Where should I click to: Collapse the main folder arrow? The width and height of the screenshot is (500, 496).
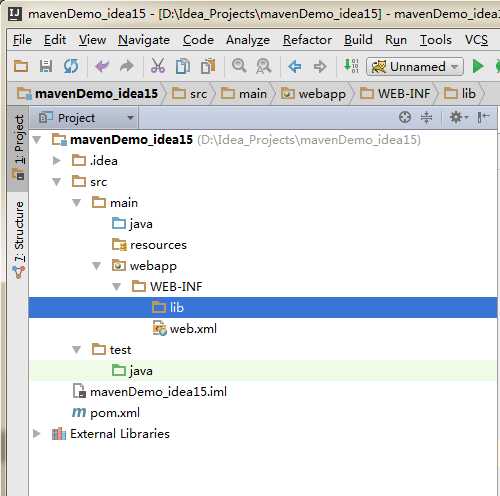[x=77, y=203]
